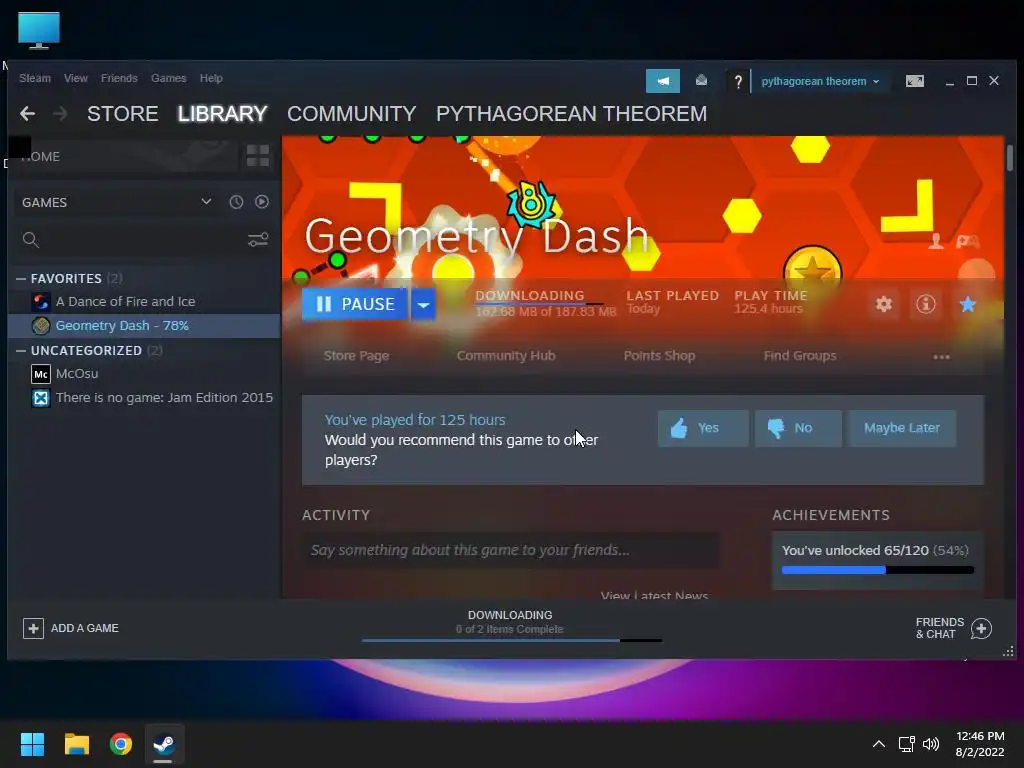Open game info icon
Screen dimensions: 1024x768
pyautogui.click(x=925, y=304)
